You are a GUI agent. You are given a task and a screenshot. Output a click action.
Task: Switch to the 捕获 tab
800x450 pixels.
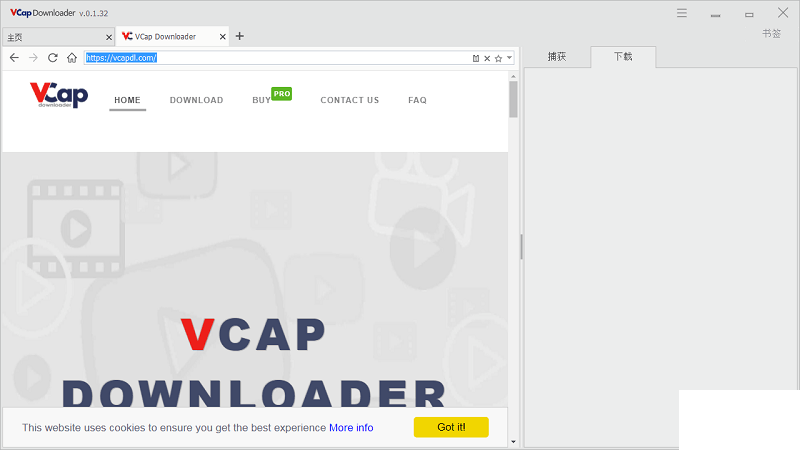point(557,57)
